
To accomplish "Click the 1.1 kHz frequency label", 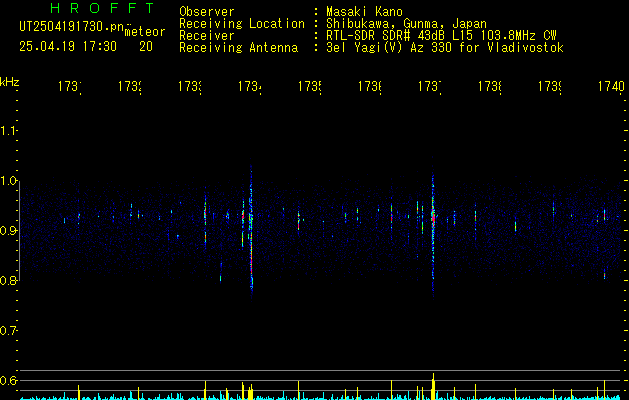I will [8, 130].
